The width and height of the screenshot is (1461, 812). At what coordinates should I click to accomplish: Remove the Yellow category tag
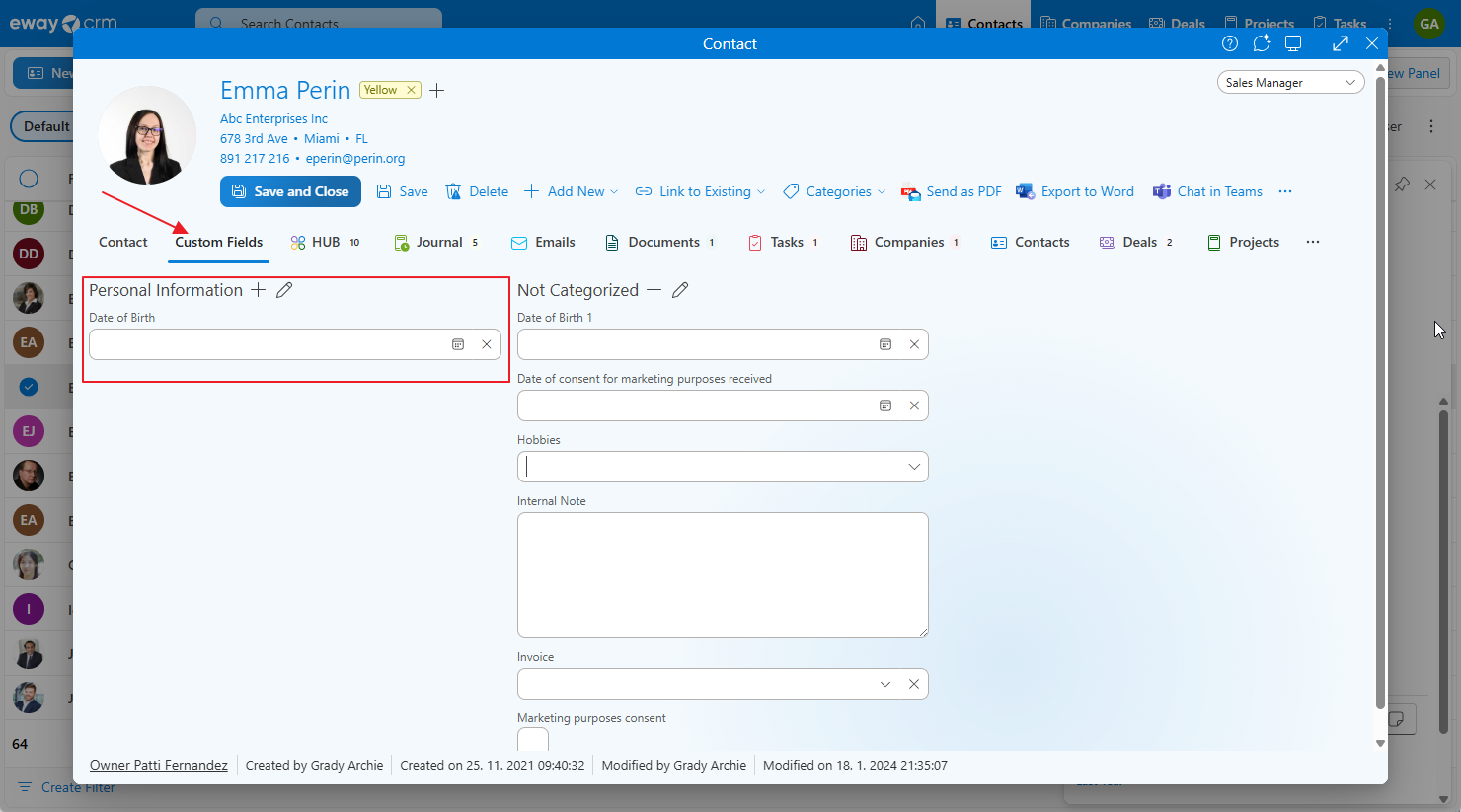[412, 90]
